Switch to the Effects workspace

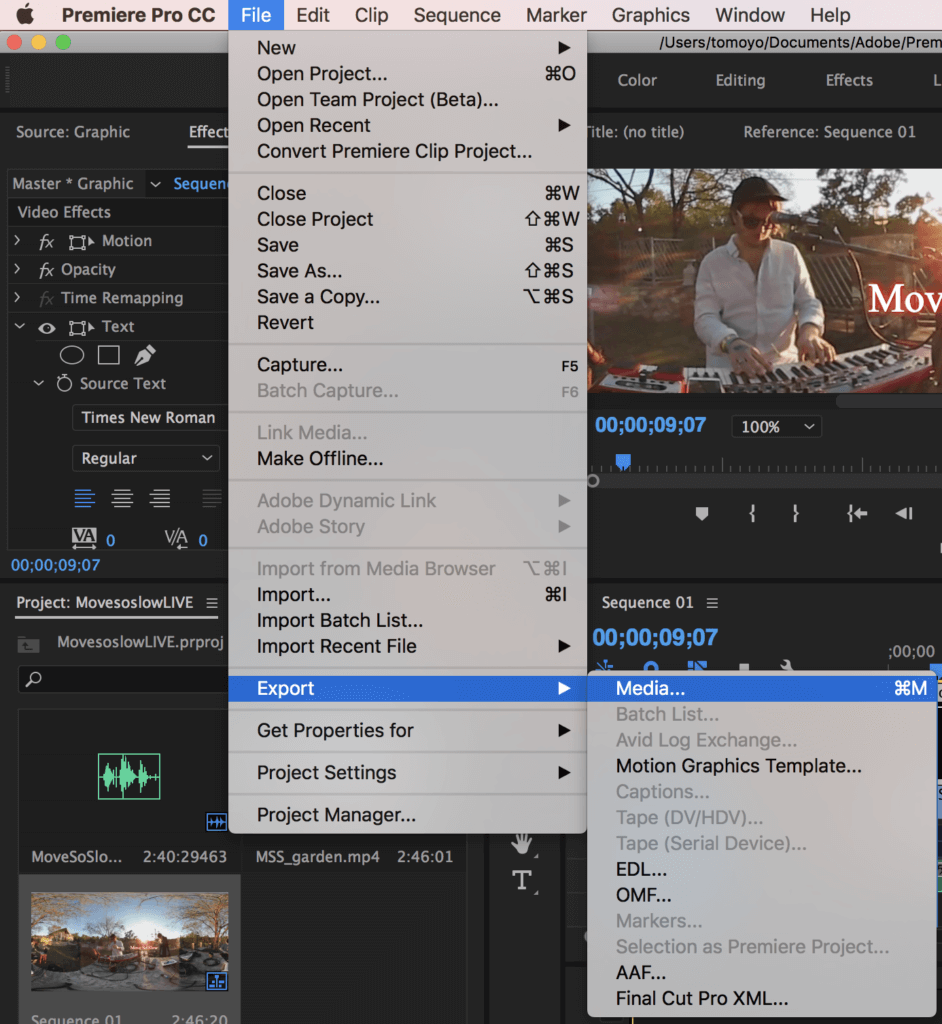(849, 80)
